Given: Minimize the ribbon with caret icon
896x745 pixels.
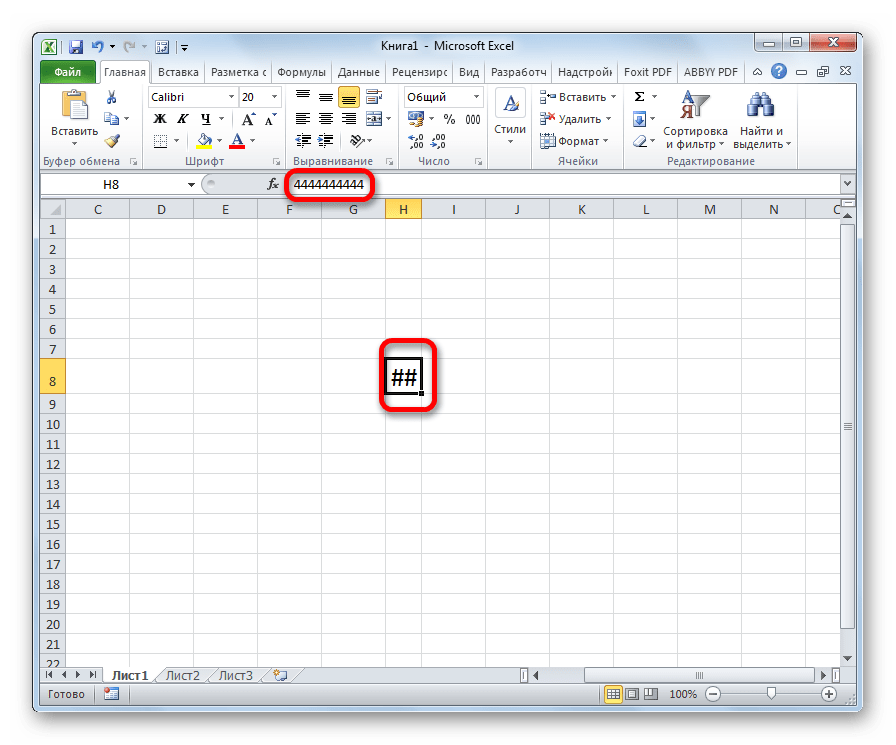Looking at the screenshot, I should pyautogui.click(x=757, y=72).
